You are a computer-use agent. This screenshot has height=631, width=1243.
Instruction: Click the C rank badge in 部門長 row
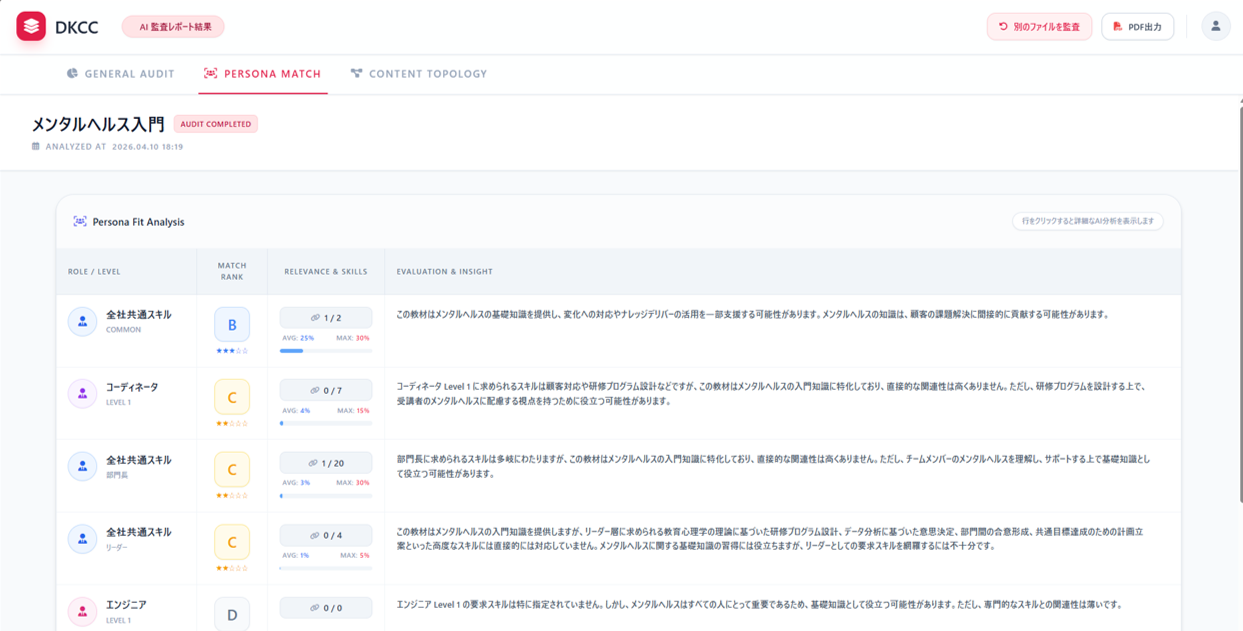[232, 469]
